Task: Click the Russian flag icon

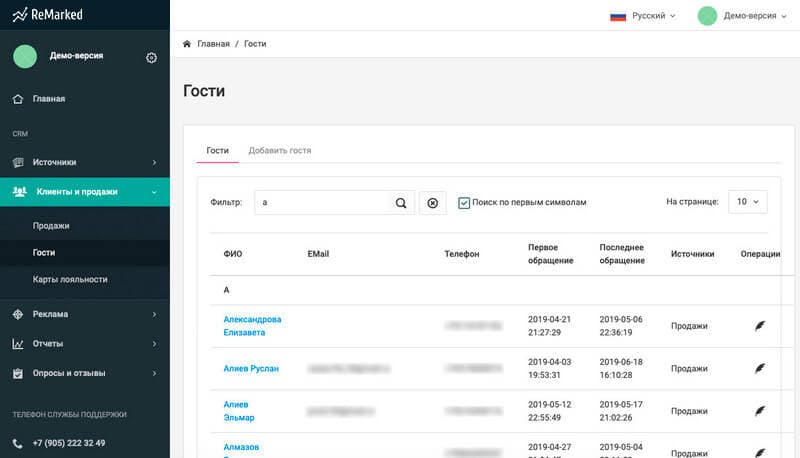Action: [x=618, y=16]
